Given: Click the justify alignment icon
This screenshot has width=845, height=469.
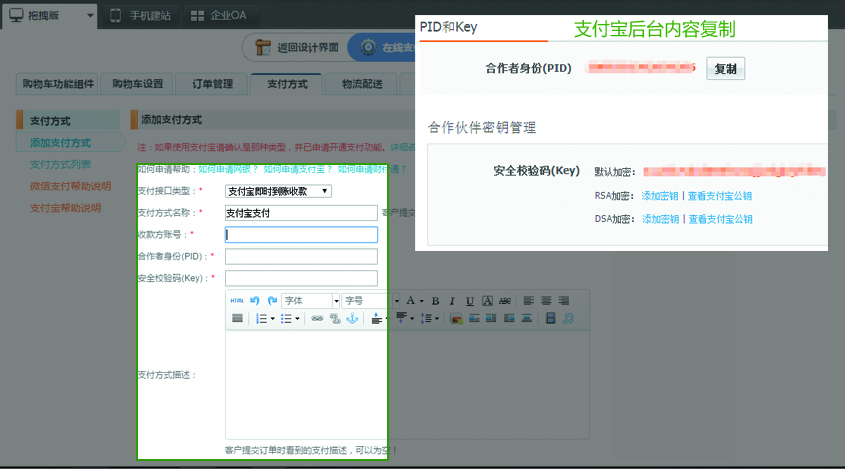Looking at the screenshot, I should click(x=237, y=319).
